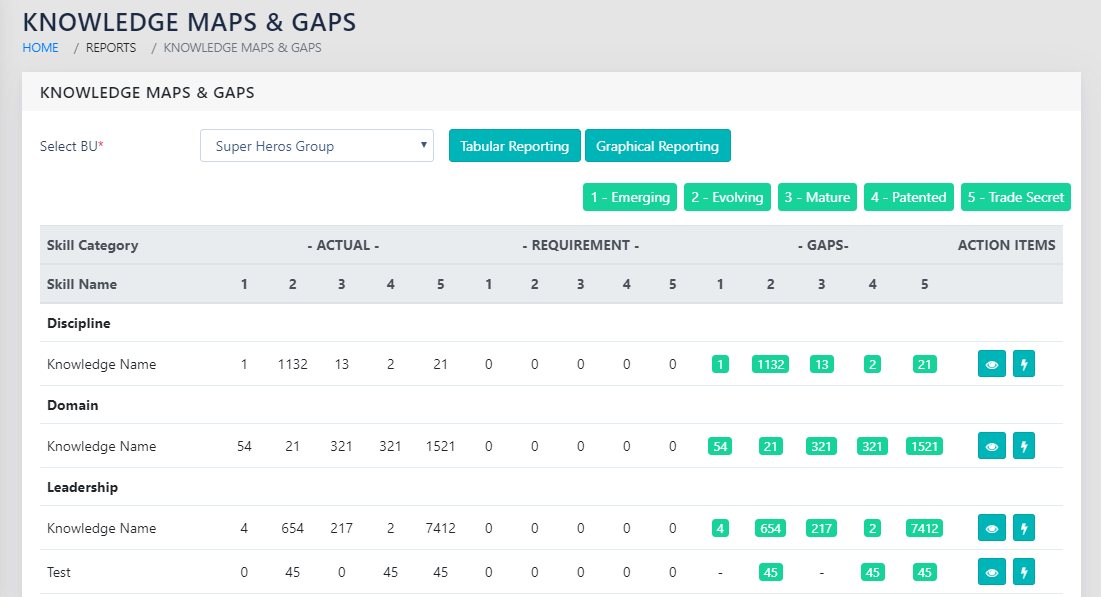
Task: Switch to Tabular Reporting view
Action: pos(514,146)
